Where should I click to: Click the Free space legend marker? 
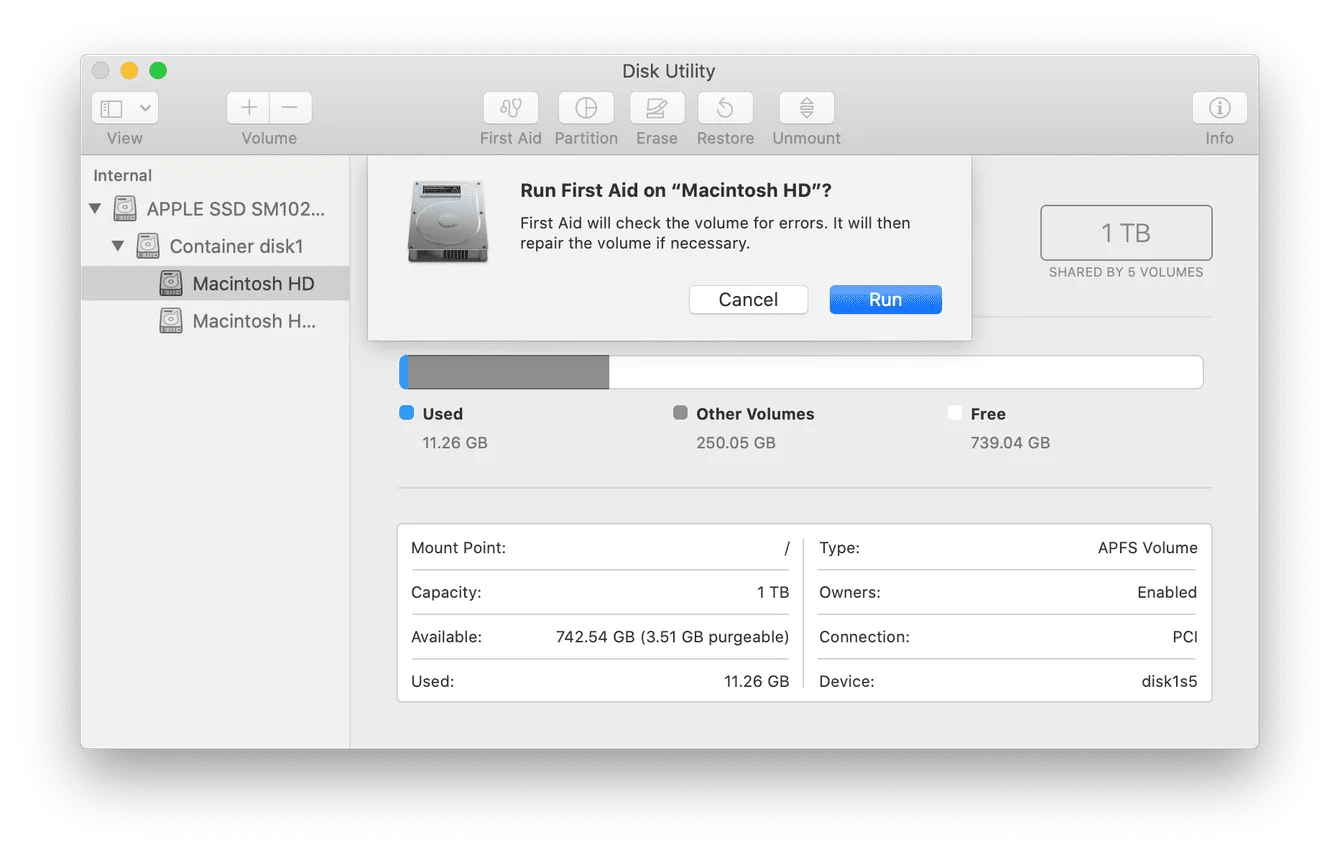click(x=954, y=413)
